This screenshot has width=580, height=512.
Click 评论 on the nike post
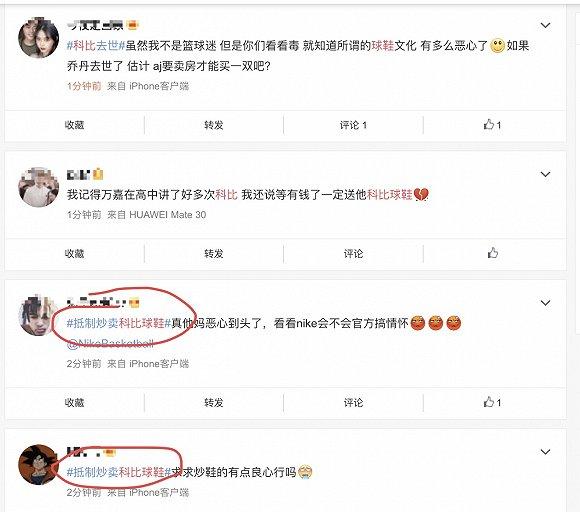353,402
